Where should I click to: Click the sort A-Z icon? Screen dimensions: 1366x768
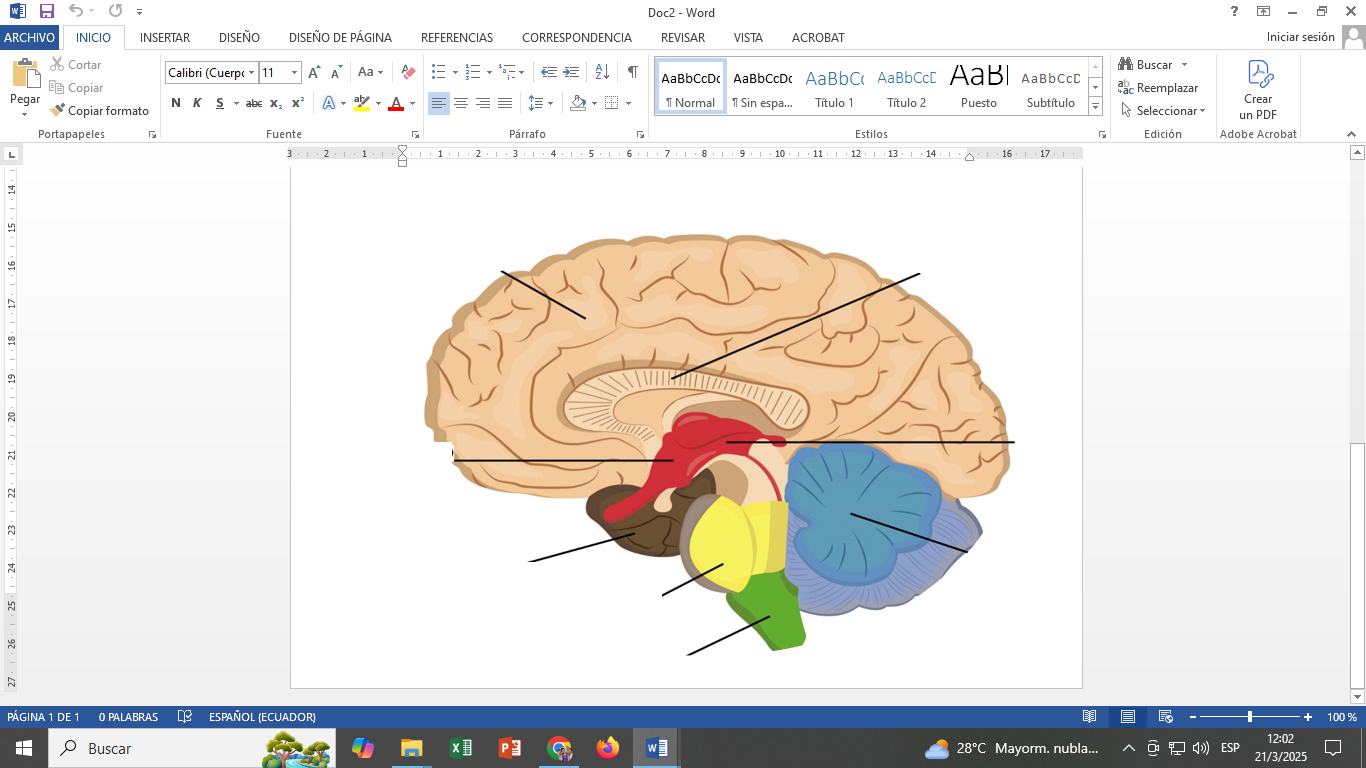pos(602,72)
